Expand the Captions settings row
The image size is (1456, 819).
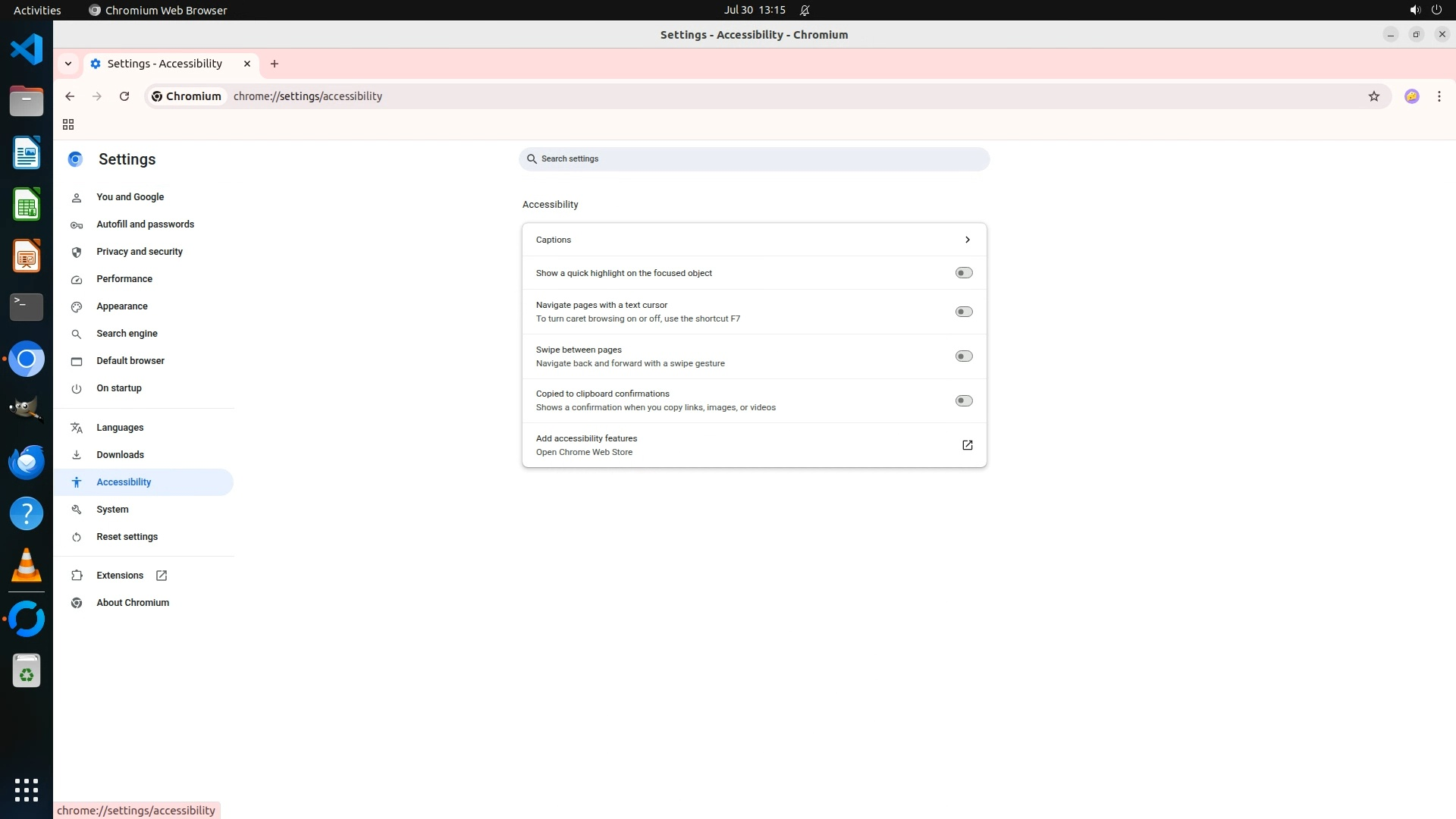(x=754, y=240)
